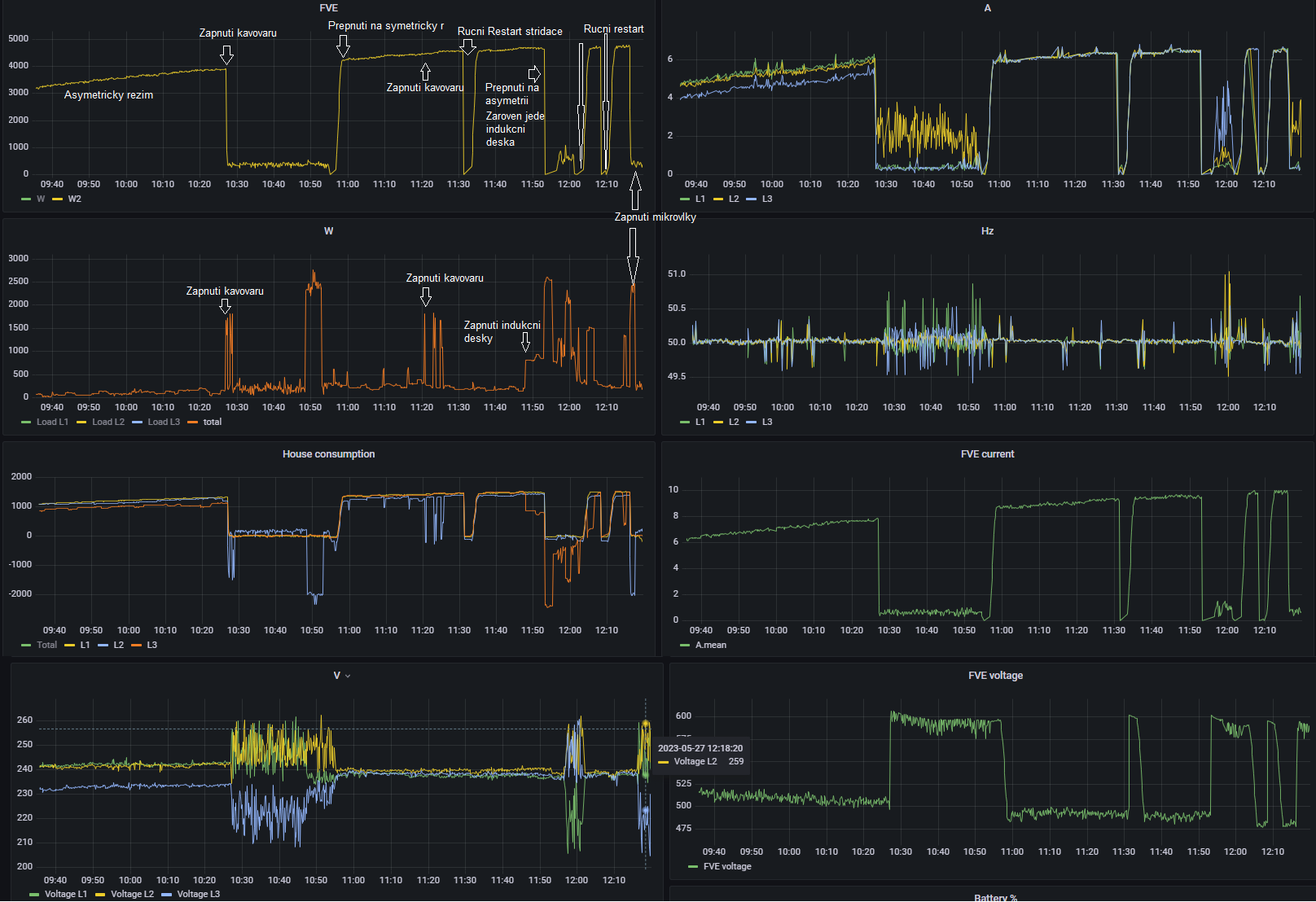The height and width of the screenshot is (902, 1316).
Task: Toggle Load L1 series in W panel legend
Action: coord(53,422)
